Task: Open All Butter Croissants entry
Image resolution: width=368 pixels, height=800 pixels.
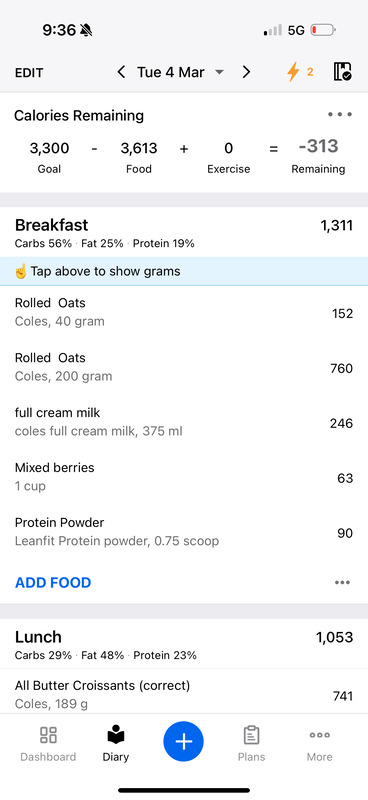Action: tap(184, 694)
